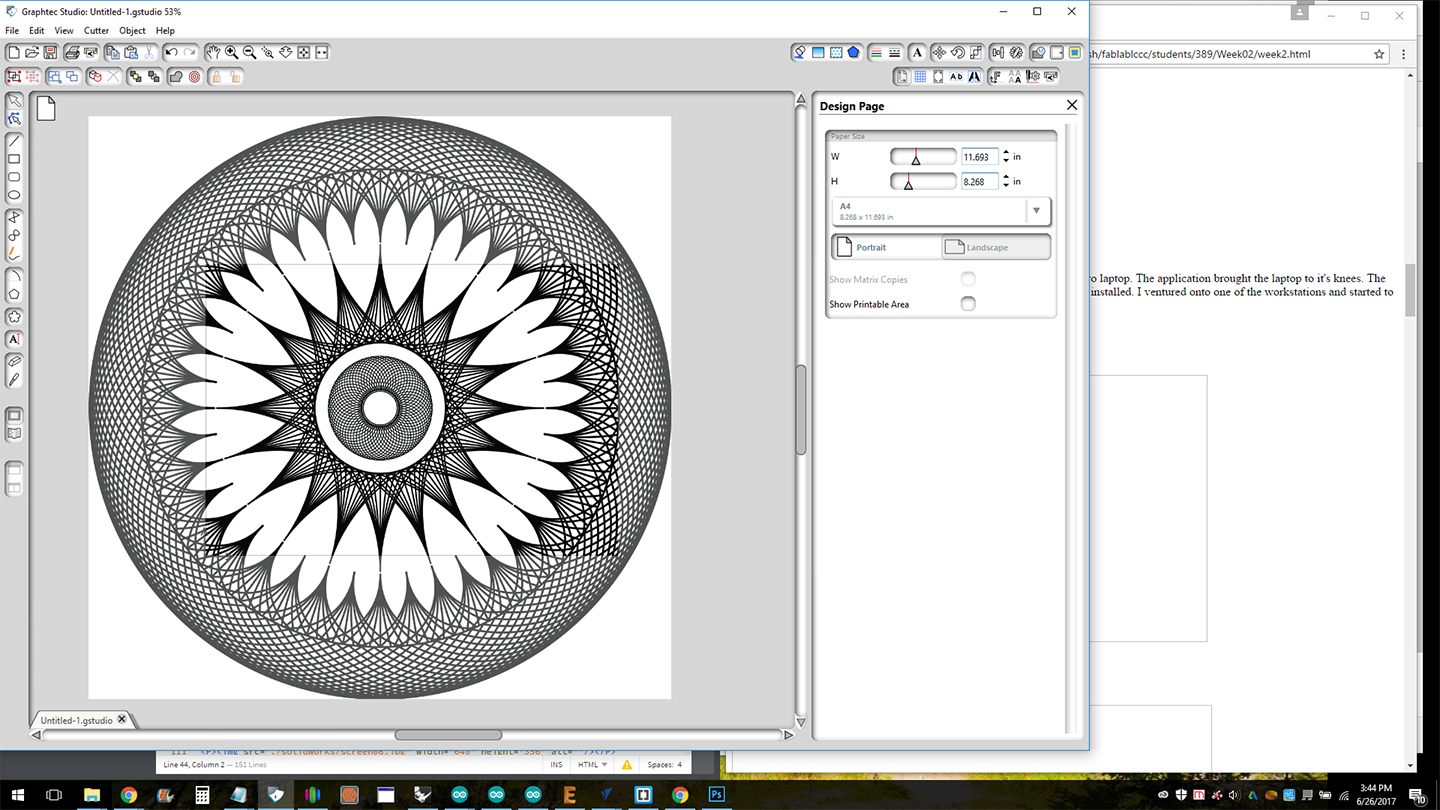Screen dimensions: 1440x810
Task: Open the Rotate panel icon
Action: coord(957,52)
